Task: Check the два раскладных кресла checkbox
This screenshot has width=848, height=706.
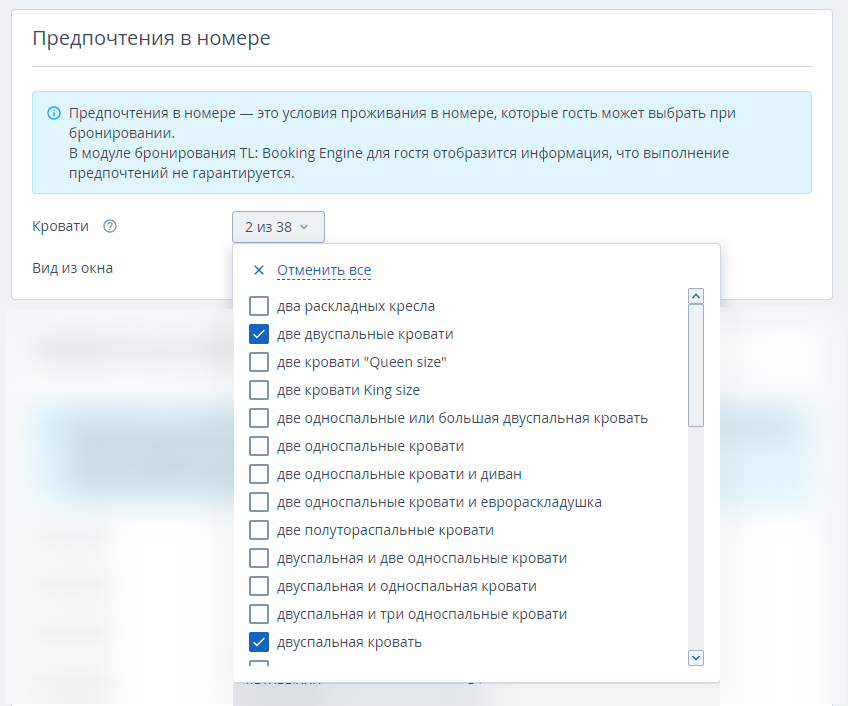Action: (x=259, y=306)
